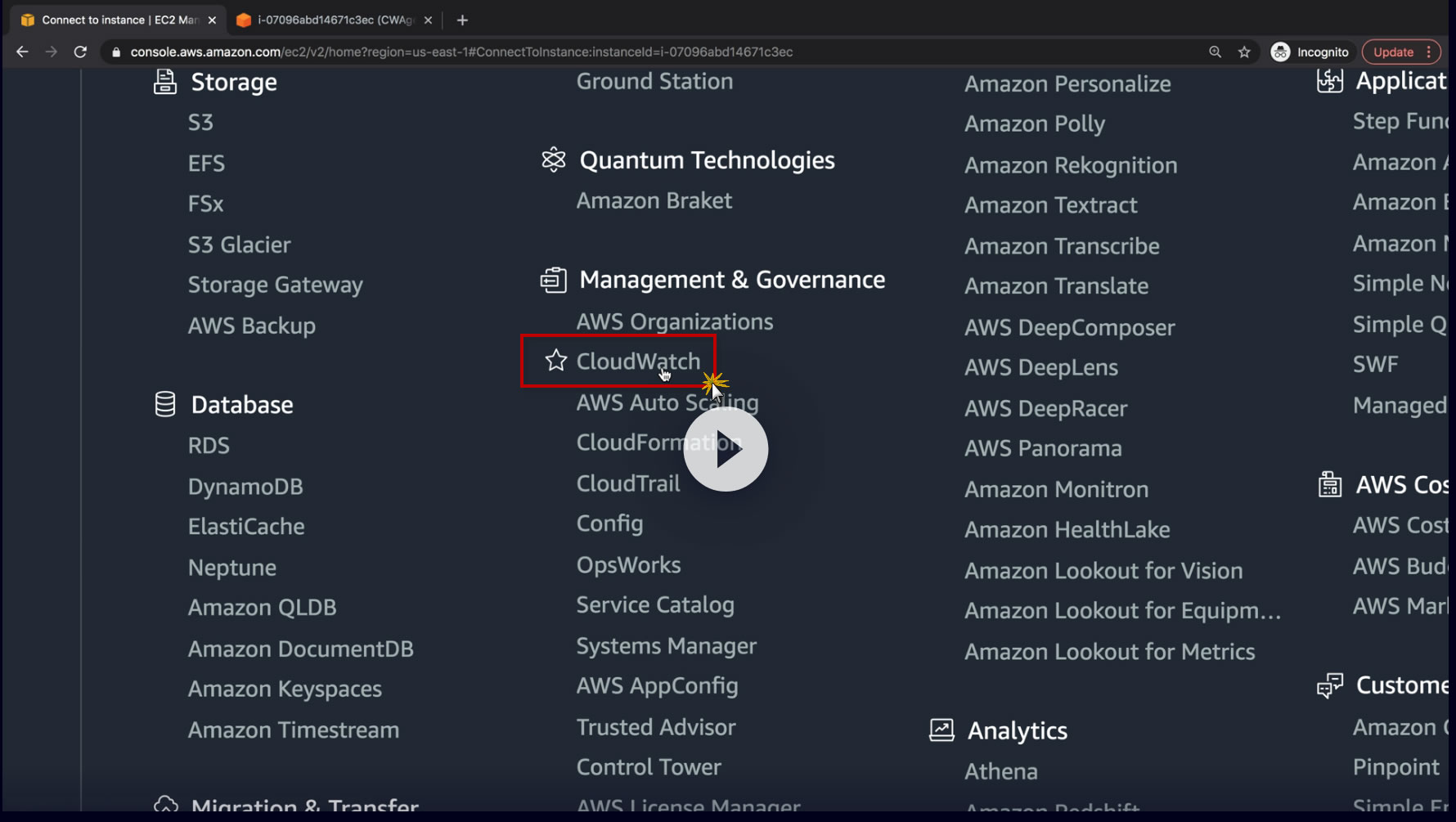Click the Database category icon

click(x=165, y=404)
